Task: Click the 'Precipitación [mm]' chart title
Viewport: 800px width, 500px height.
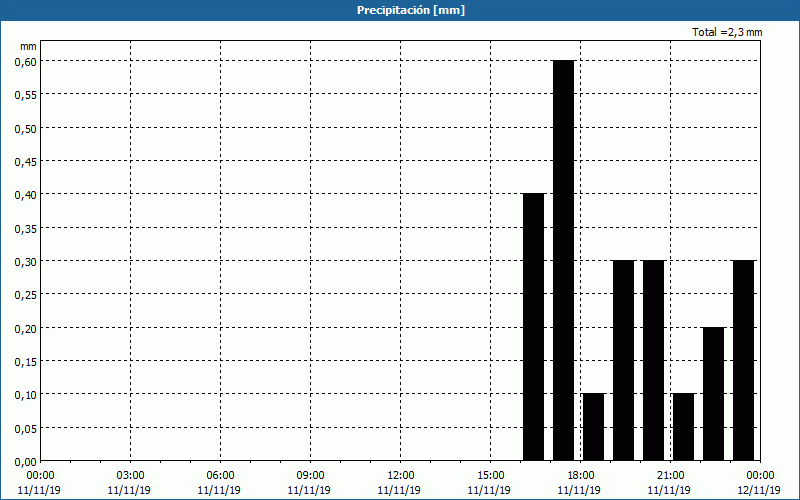Action: [411, 10]
